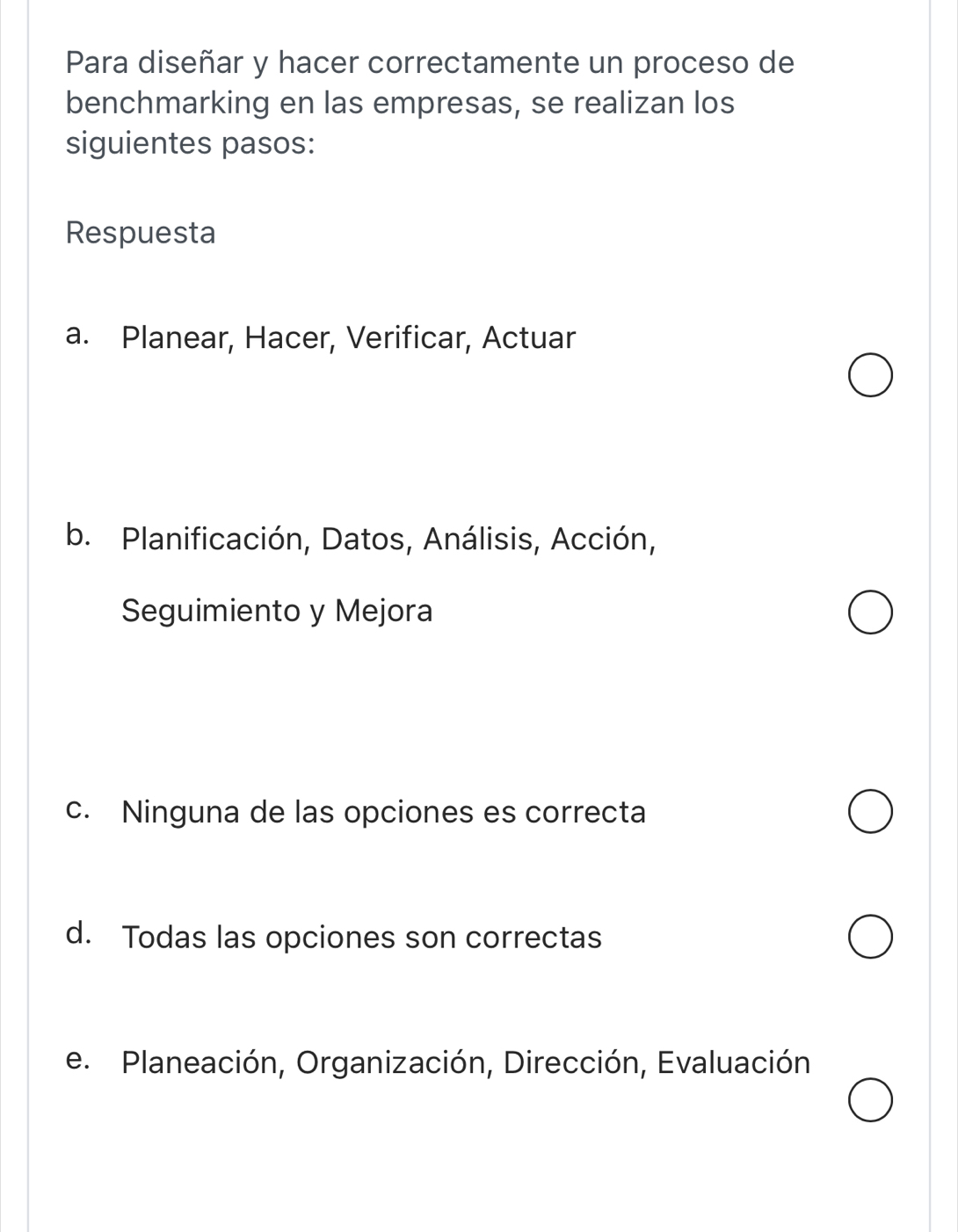Click the word "benchmarking" in the question
Image resolution: width=958 pixels, height=1232 pixels.
[x=168, y=104]
